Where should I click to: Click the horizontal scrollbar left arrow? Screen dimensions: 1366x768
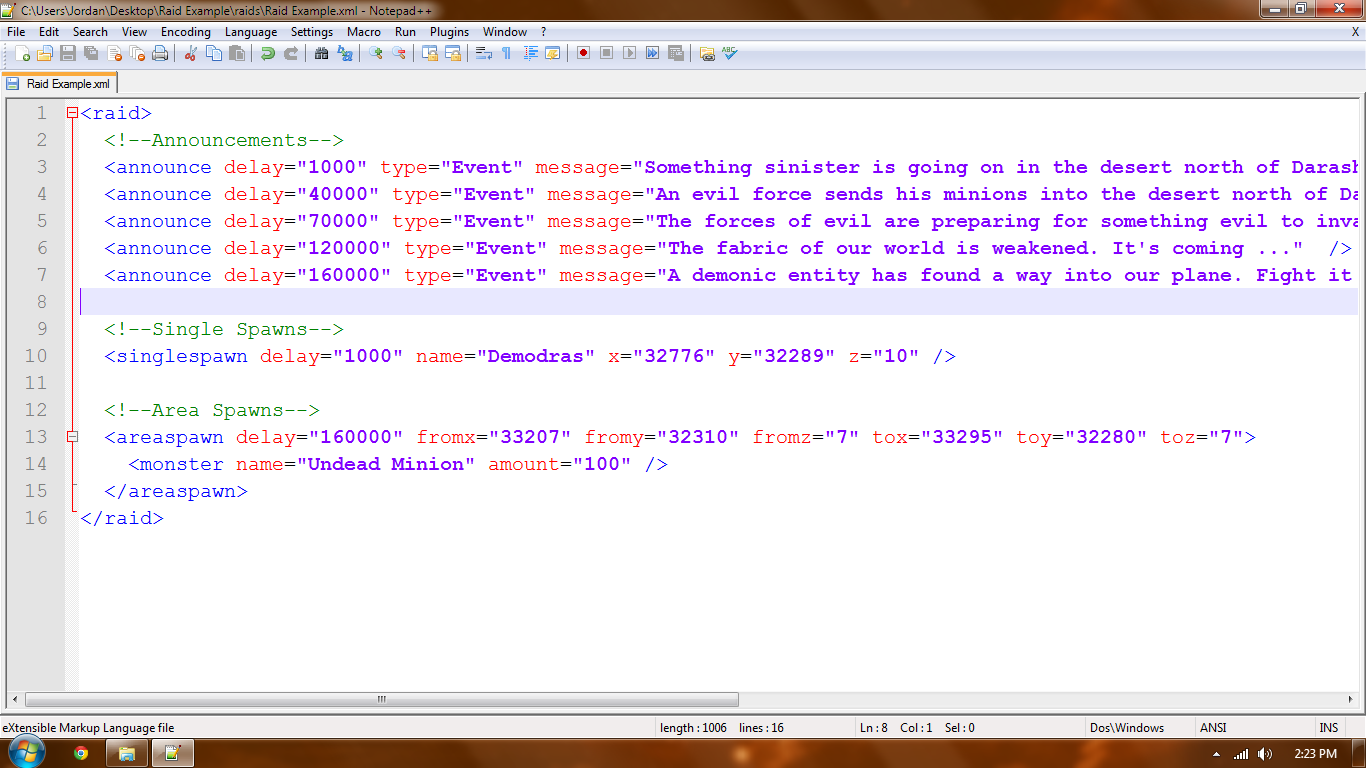[16, 700]
